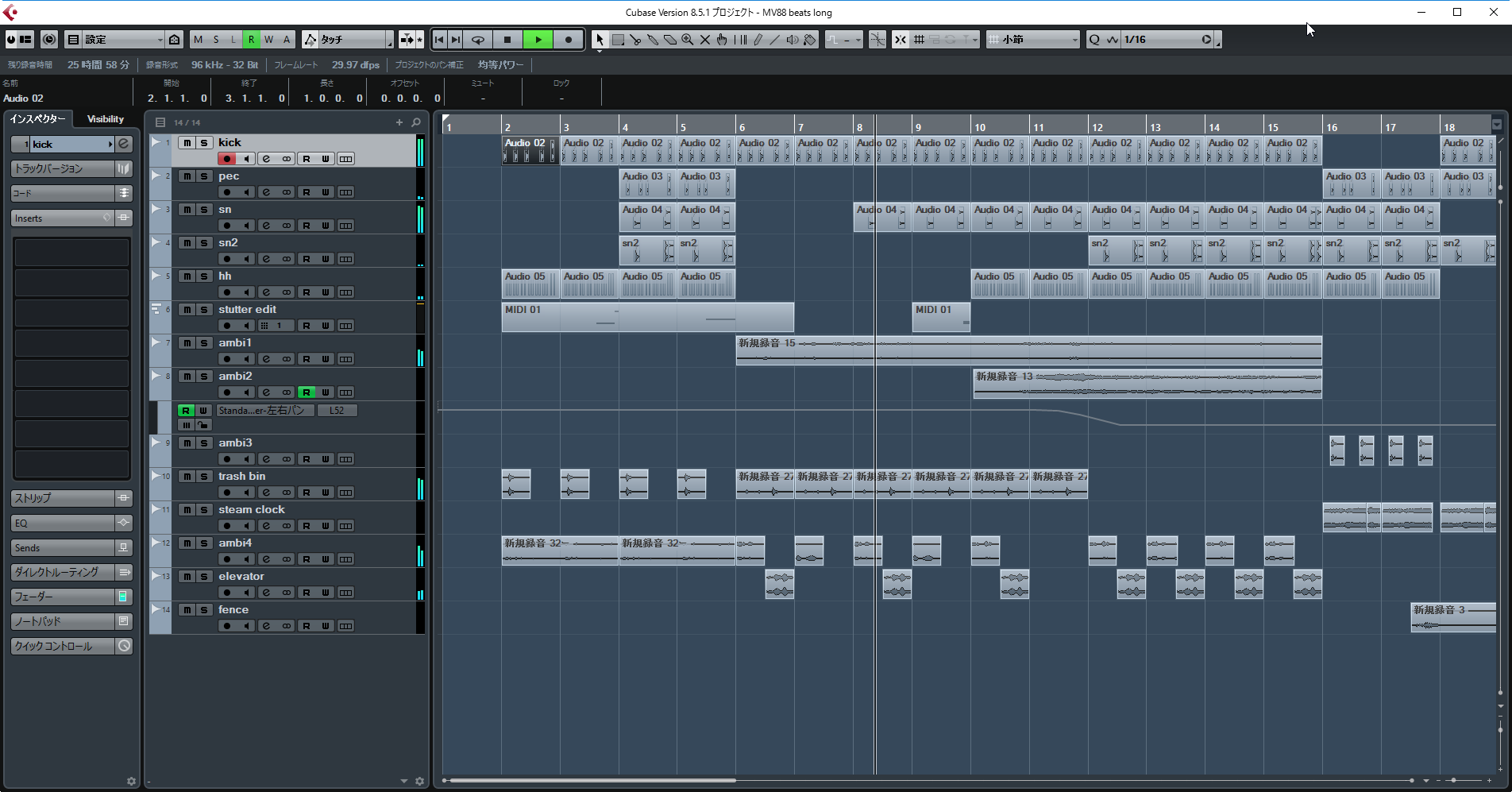
Task: Solo the pec track
Action: (x=204, y=176)
